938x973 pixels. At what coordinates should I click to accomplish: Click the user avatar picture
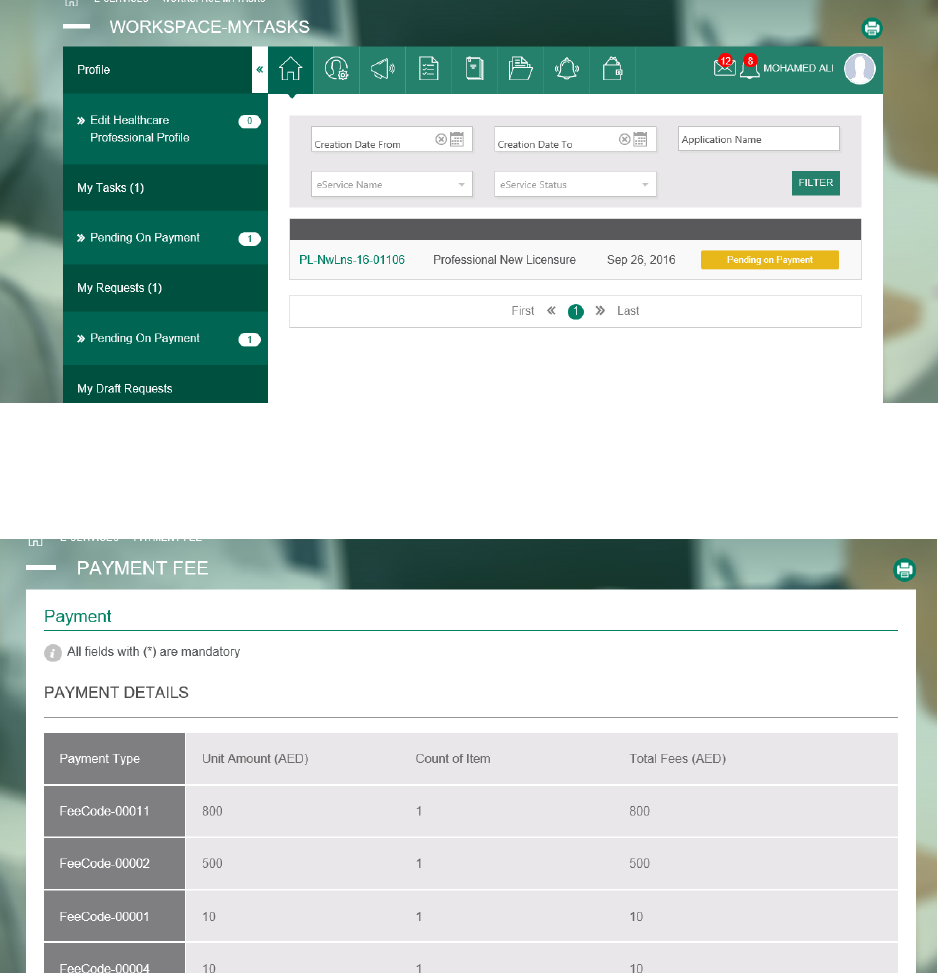(x=859, y=68)
